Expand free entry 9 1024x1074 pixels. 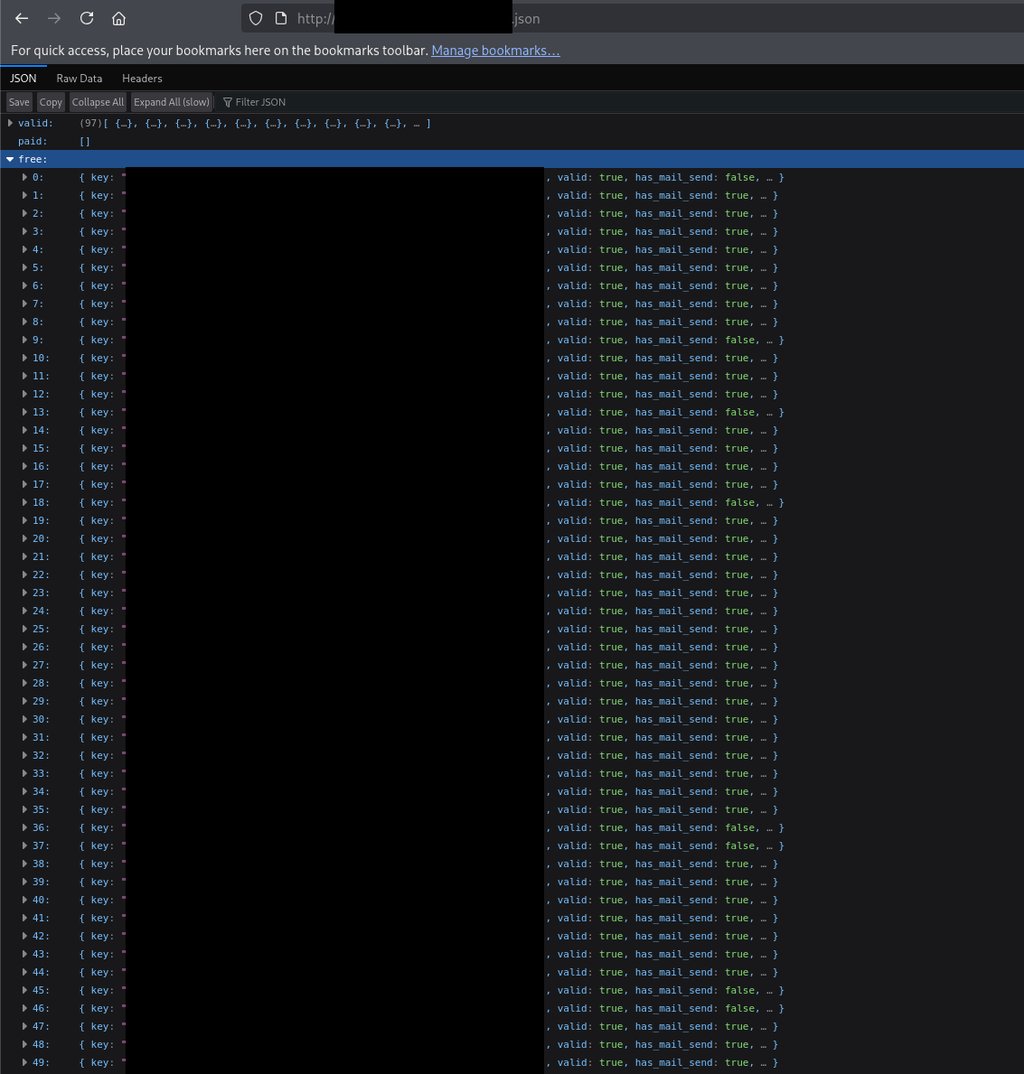tap(25, 340)
